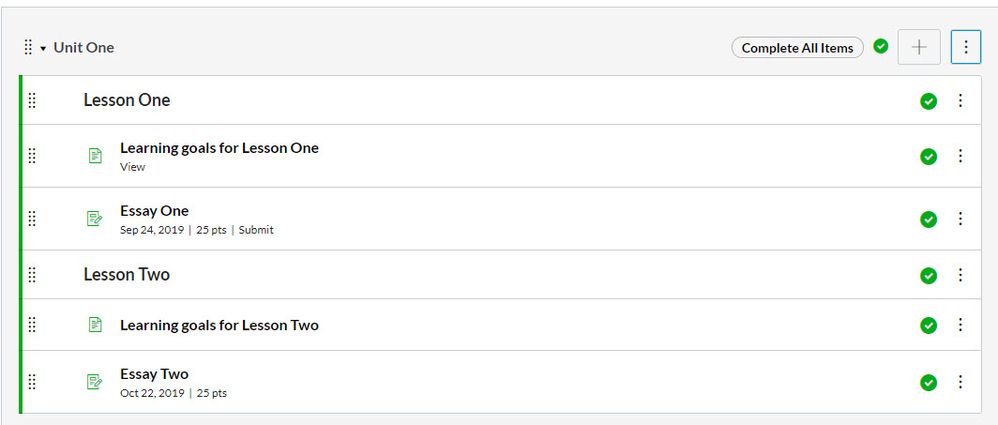Screen dimensions: 998x425
Task: Open the kebab menu for Learning goals Lesson One
Action: pos(960,156)
